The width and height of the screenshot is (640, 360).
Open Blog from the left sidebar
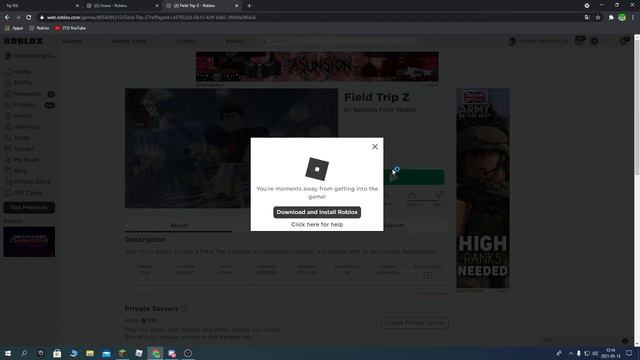pyautogui.click(x=16, y=171)
